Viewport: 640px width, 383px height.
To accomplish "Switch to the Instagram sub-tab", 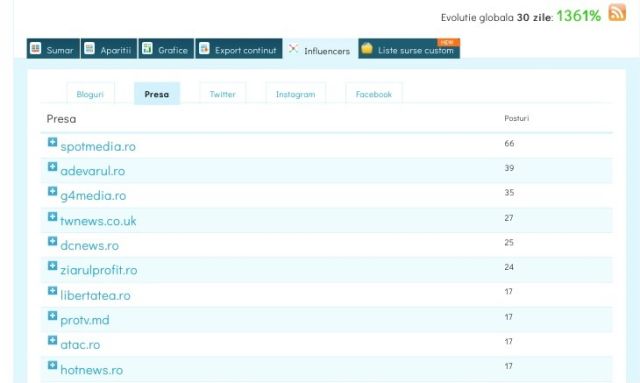I will (x=296, y=94).
